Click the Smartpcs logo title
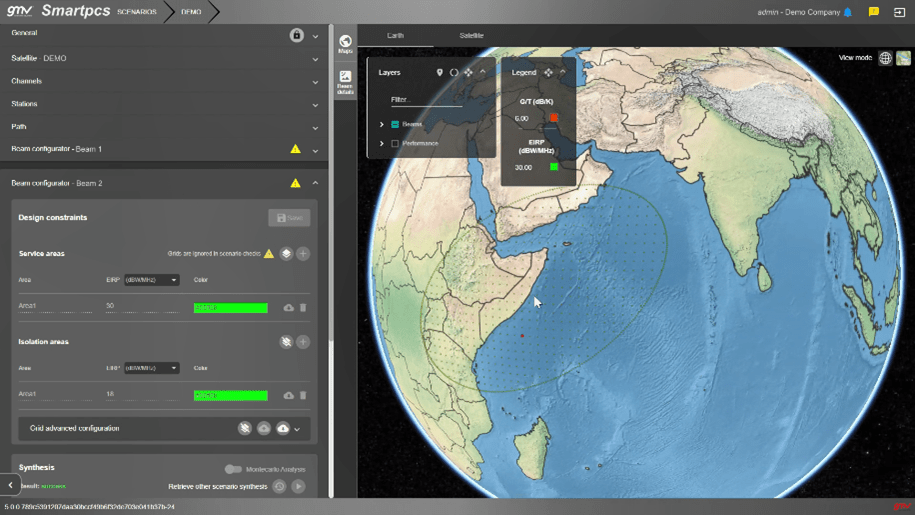The height and width of the screenshot is (515, 915). click(76, 10)
